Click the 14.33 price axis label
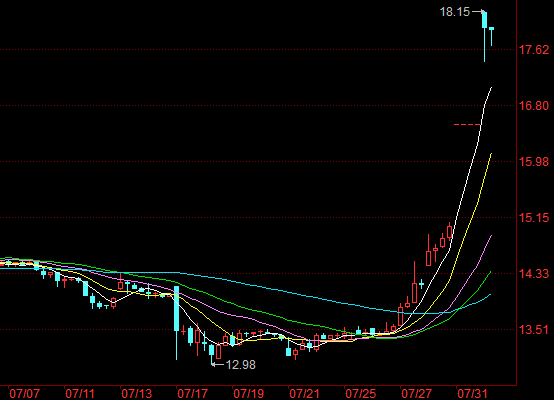 pyautogui.click(x=534, y=273)
